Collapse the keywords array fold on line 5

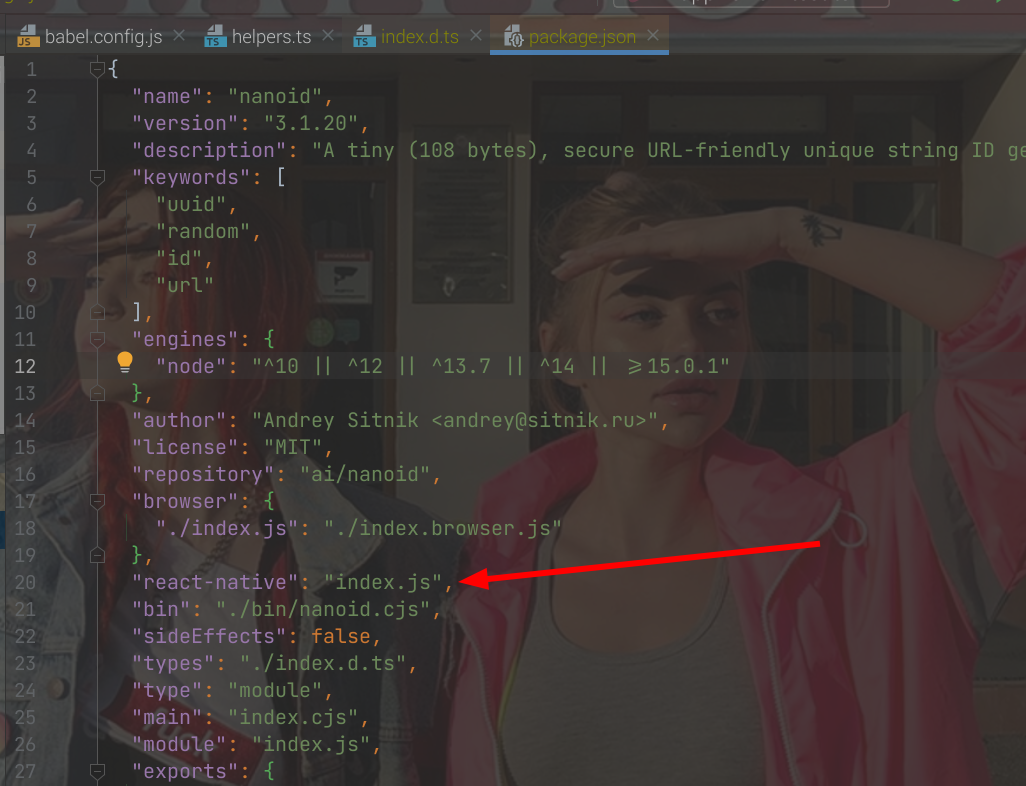tap(97, 177)
